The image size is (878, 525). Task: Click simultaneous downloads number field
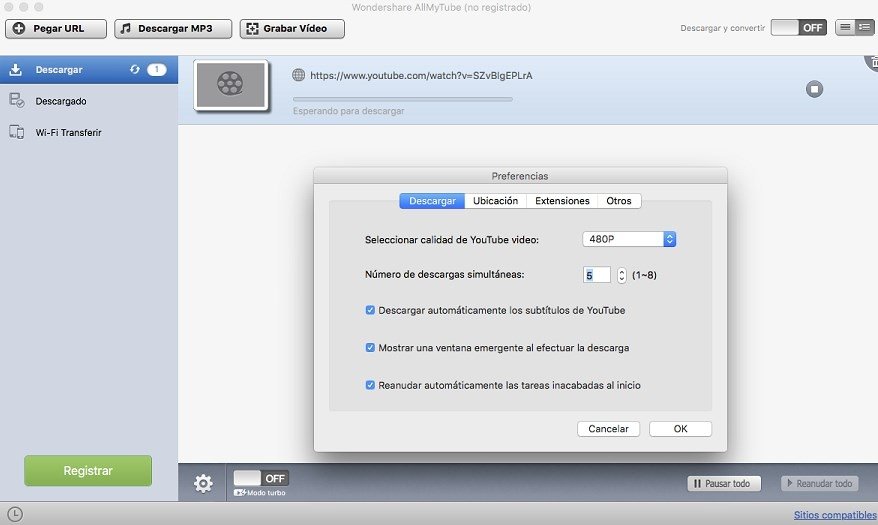[596, 275]
